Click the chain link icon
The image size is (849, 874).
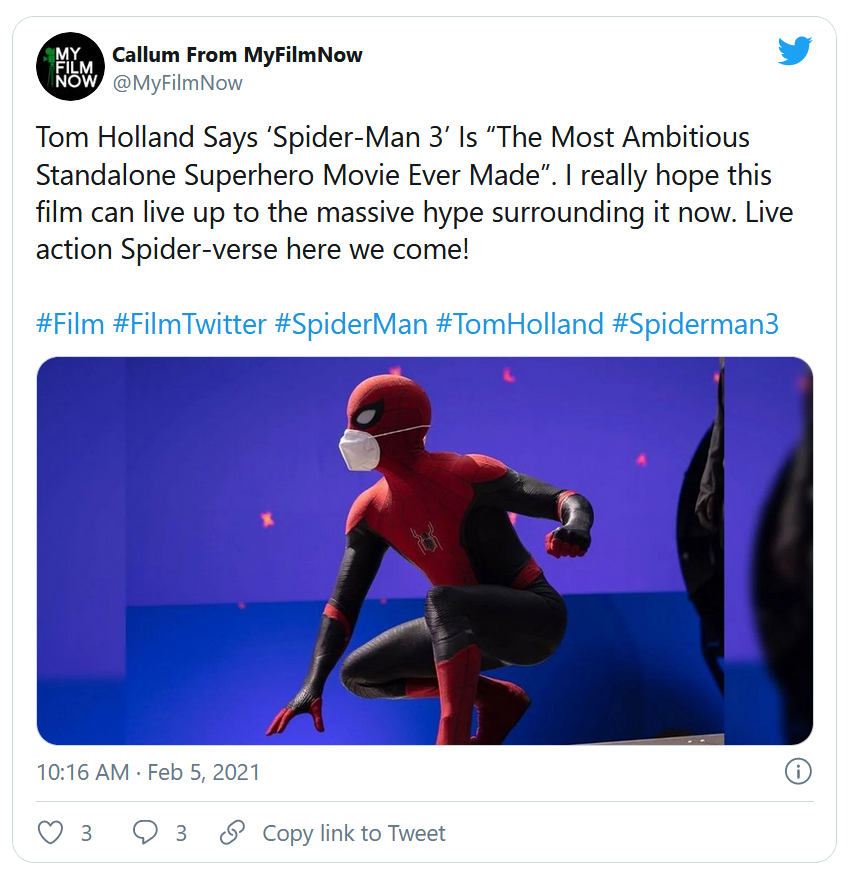tap(232, 833)
